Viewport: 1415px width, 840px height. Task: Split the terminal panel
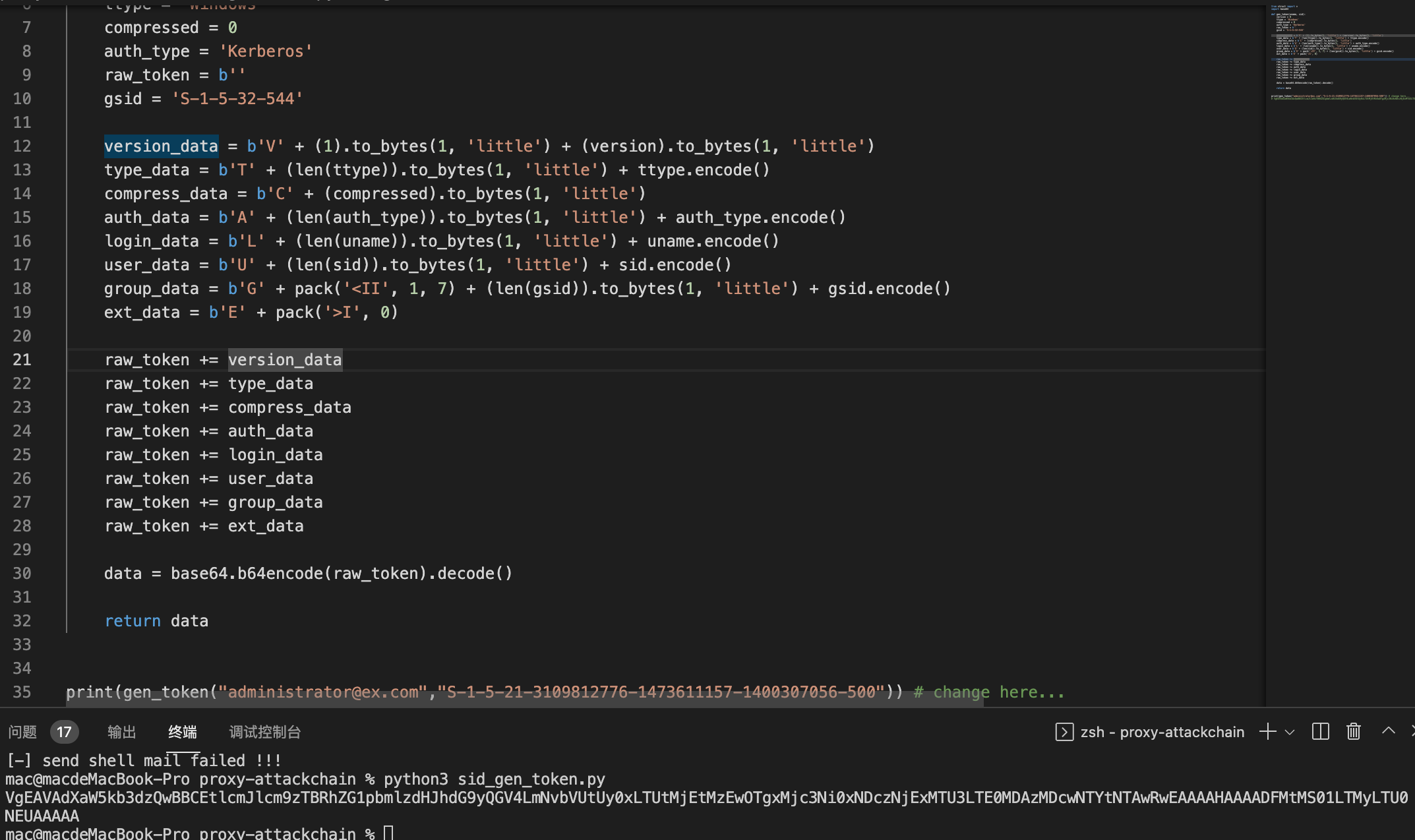click(x=1320, y=732)
